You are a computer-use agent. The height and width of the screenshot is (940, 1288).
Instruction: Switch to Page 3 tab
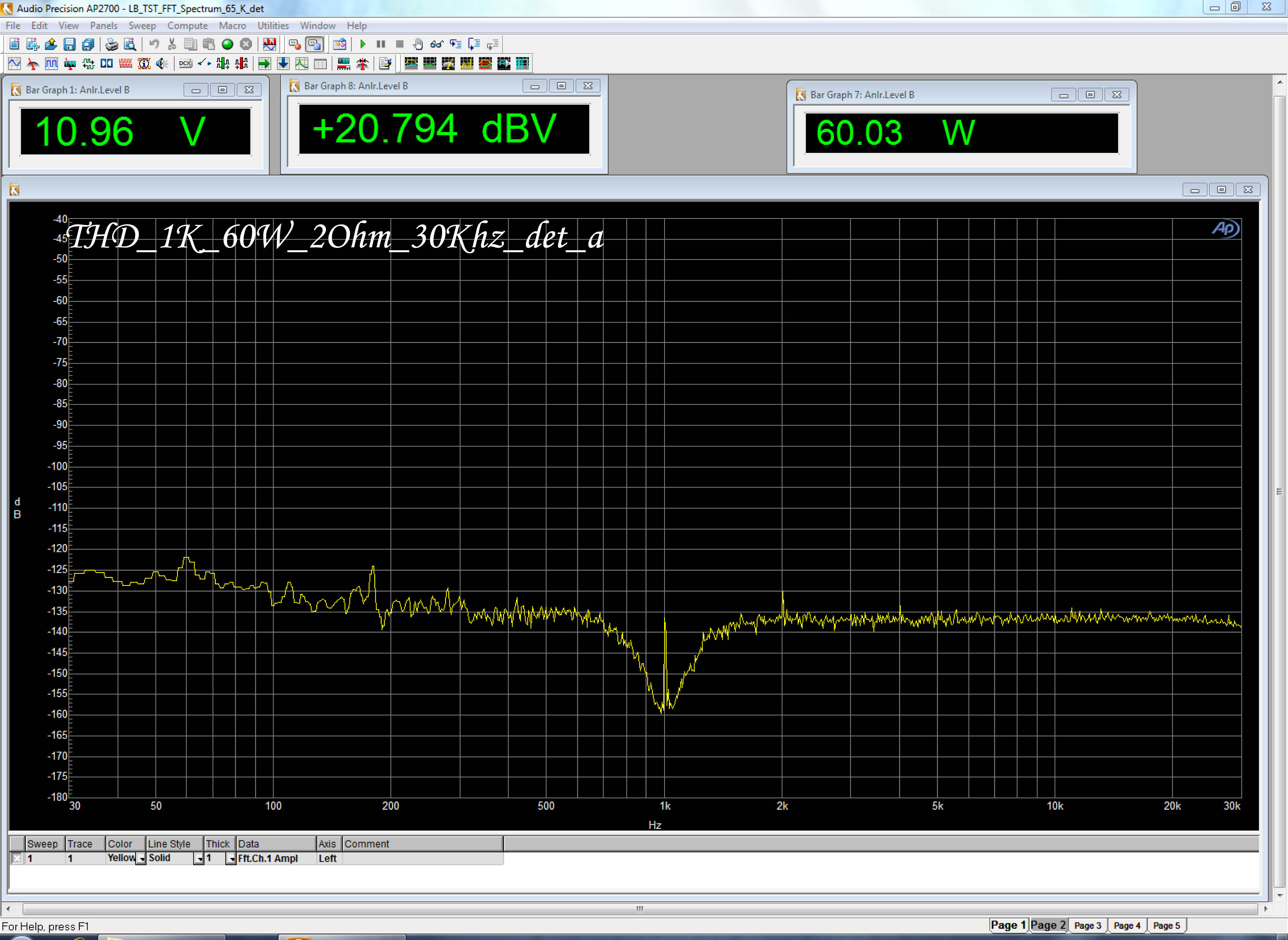pyautogui.click(x=1087, y=925)
